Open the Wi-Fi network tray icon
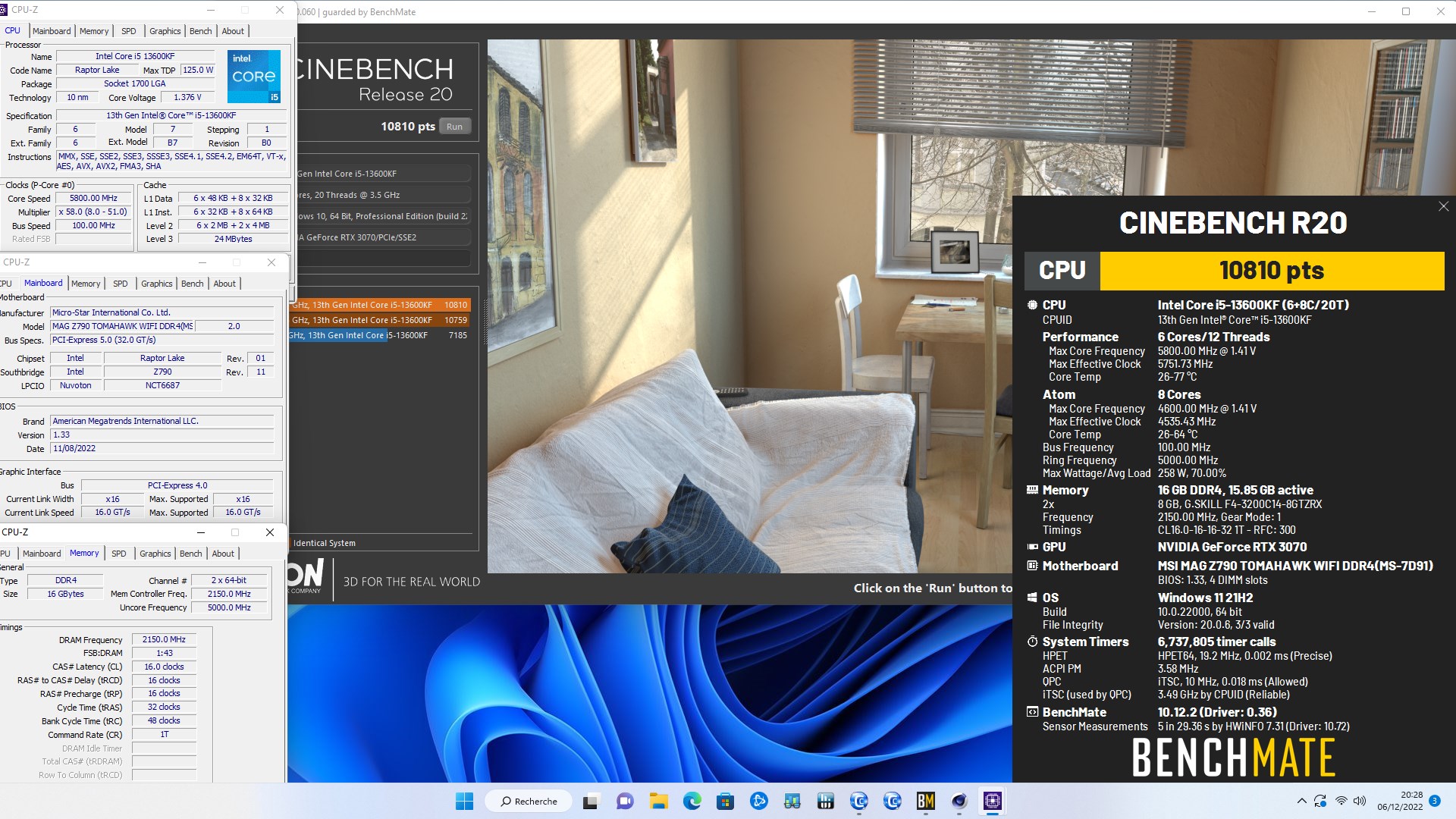Screen dimensions: 1456x819 pos(1341,801)
